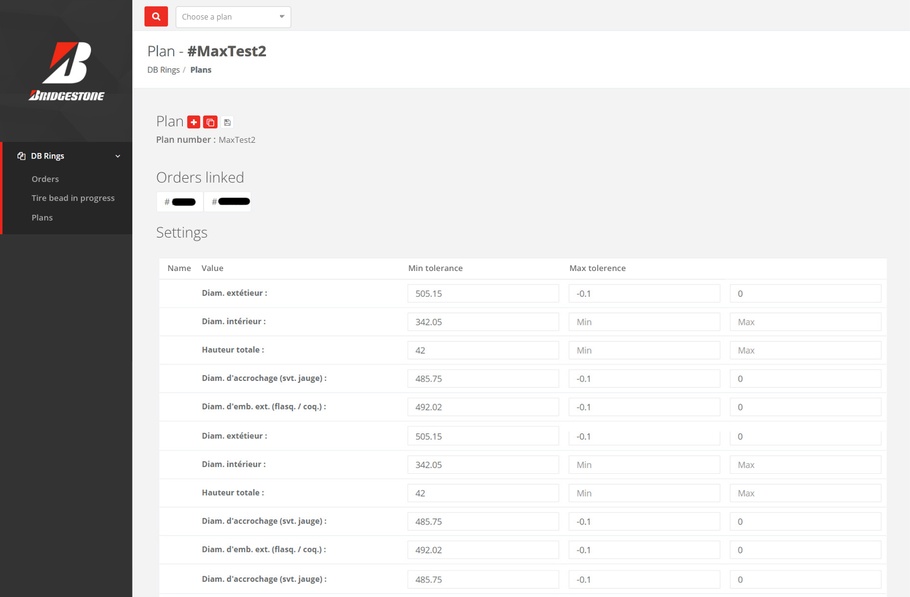Viewport: 910px width, 597px height.
Task: Click the red search icon button
Action: point(156,17)
